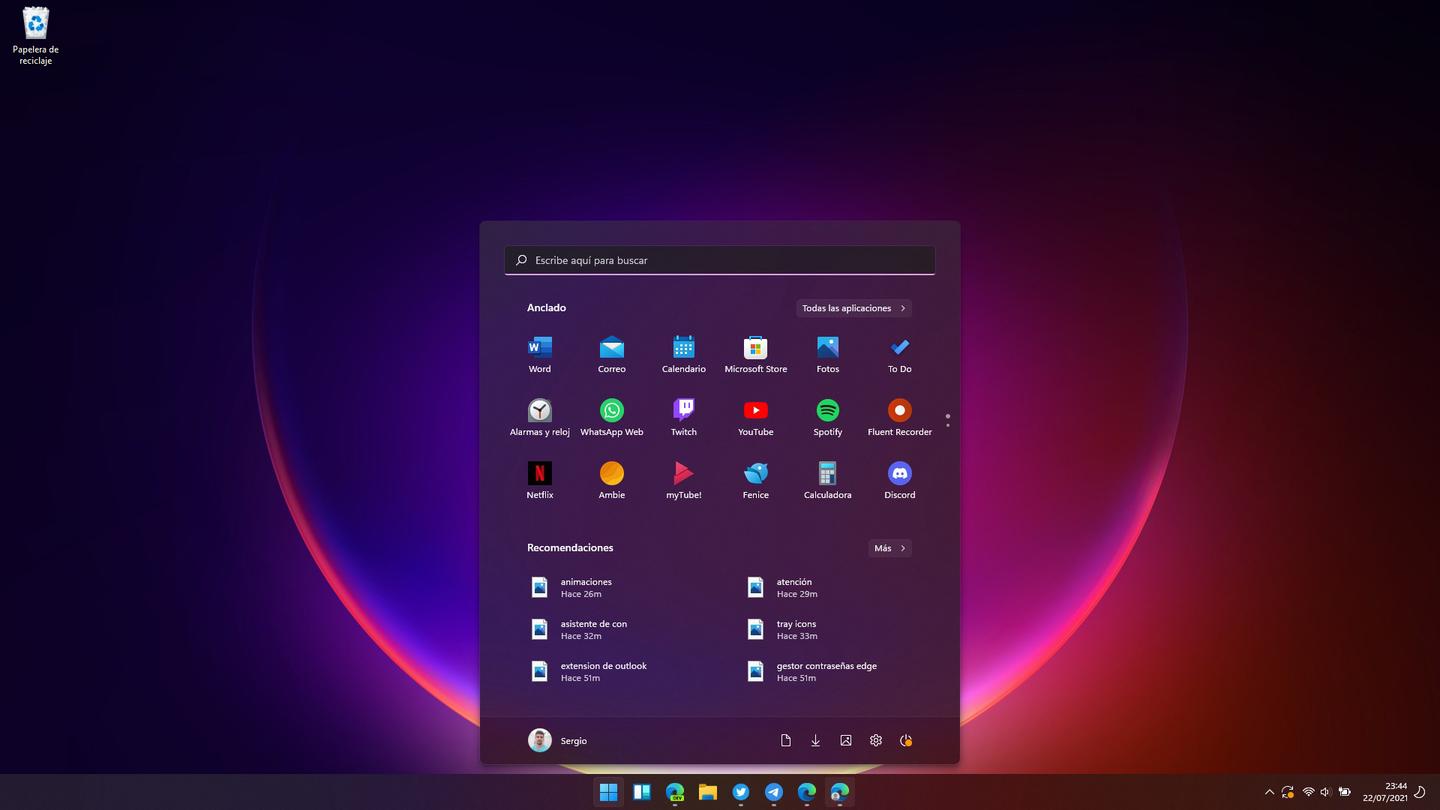This screenshot has width=1440, height=810.
Task: Expand Más recommendations
Action: [889, 548]
